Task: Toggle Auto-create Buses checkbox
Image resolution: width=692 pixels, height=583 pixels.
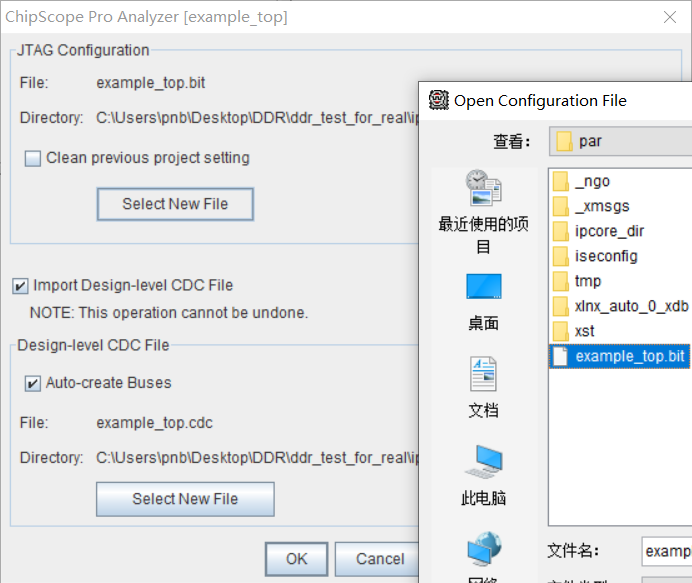Action: click(x=33, y=383)
